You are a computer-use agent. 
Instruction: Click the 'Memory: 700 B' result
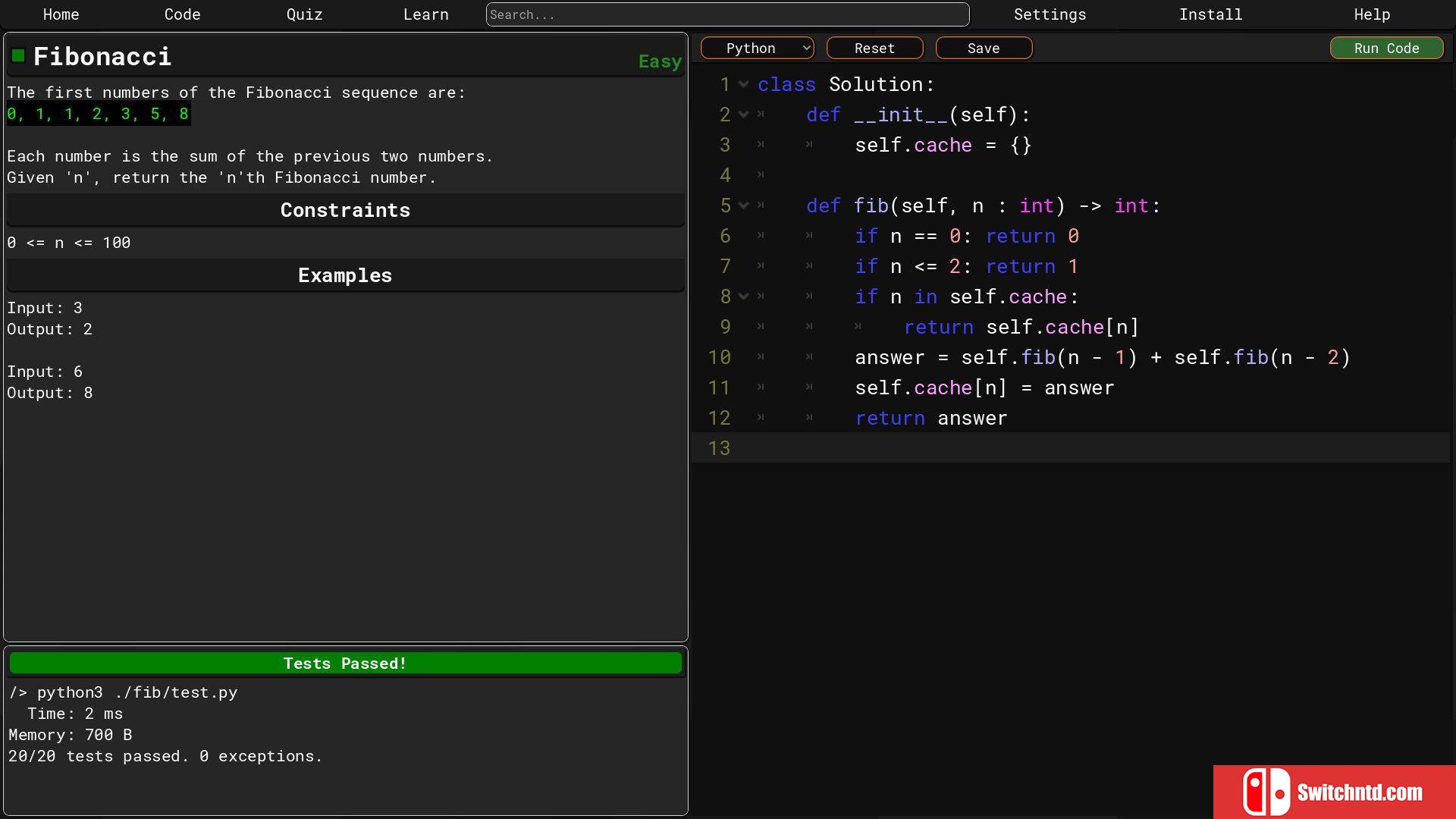[x=71, y=735]
